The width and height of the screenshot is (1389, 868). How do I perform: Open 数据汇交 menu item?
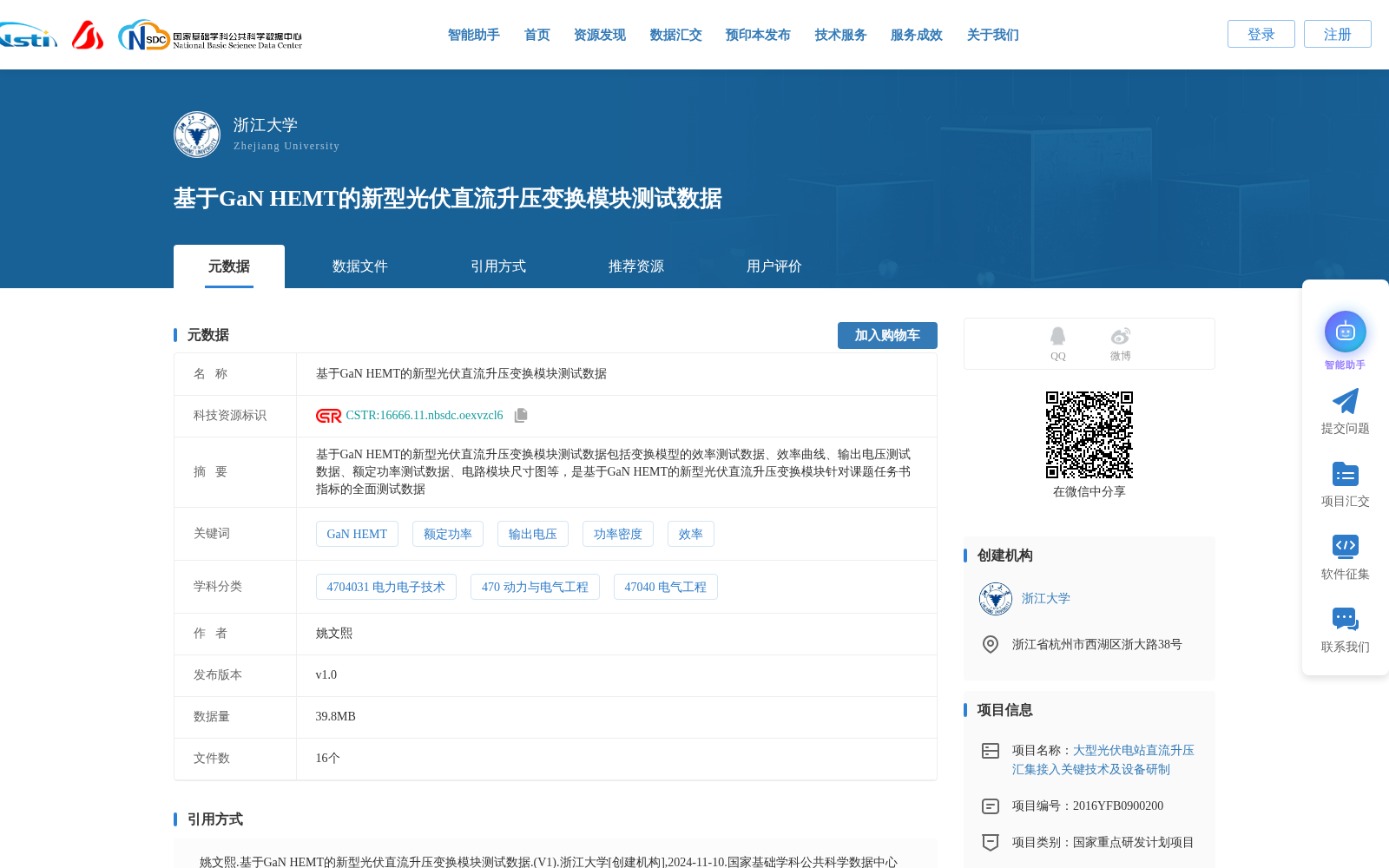tap(676, 35)
